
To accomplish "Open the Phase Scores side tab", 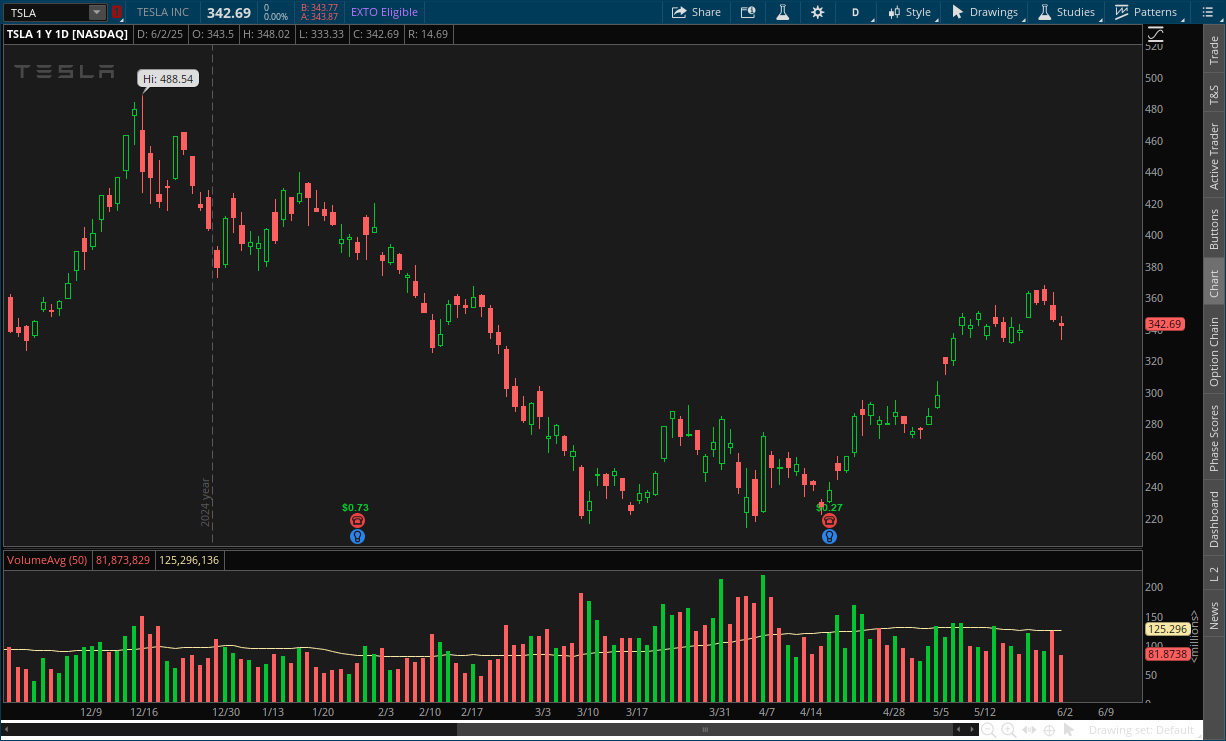I will point(1214,439).
